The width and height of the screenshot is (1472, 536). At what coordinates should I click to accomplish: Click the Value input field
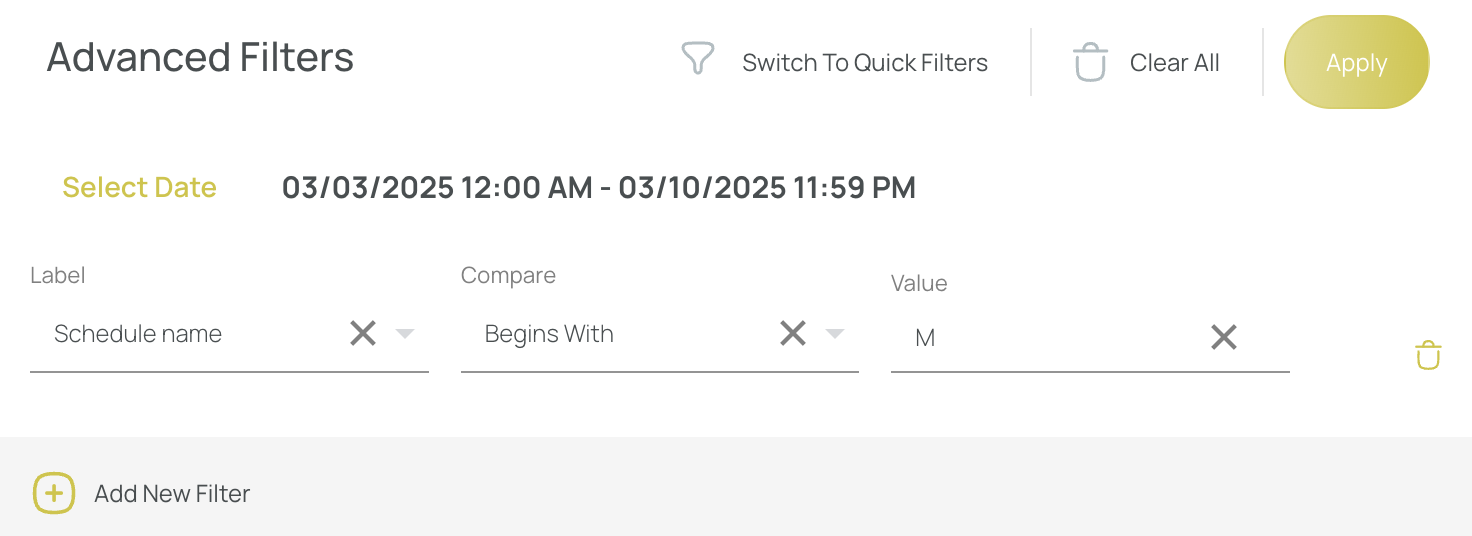1090,338
